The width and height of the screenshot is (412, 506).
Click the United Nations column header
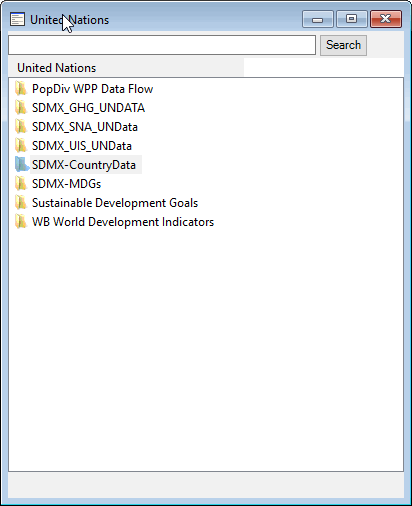point(126,68)
